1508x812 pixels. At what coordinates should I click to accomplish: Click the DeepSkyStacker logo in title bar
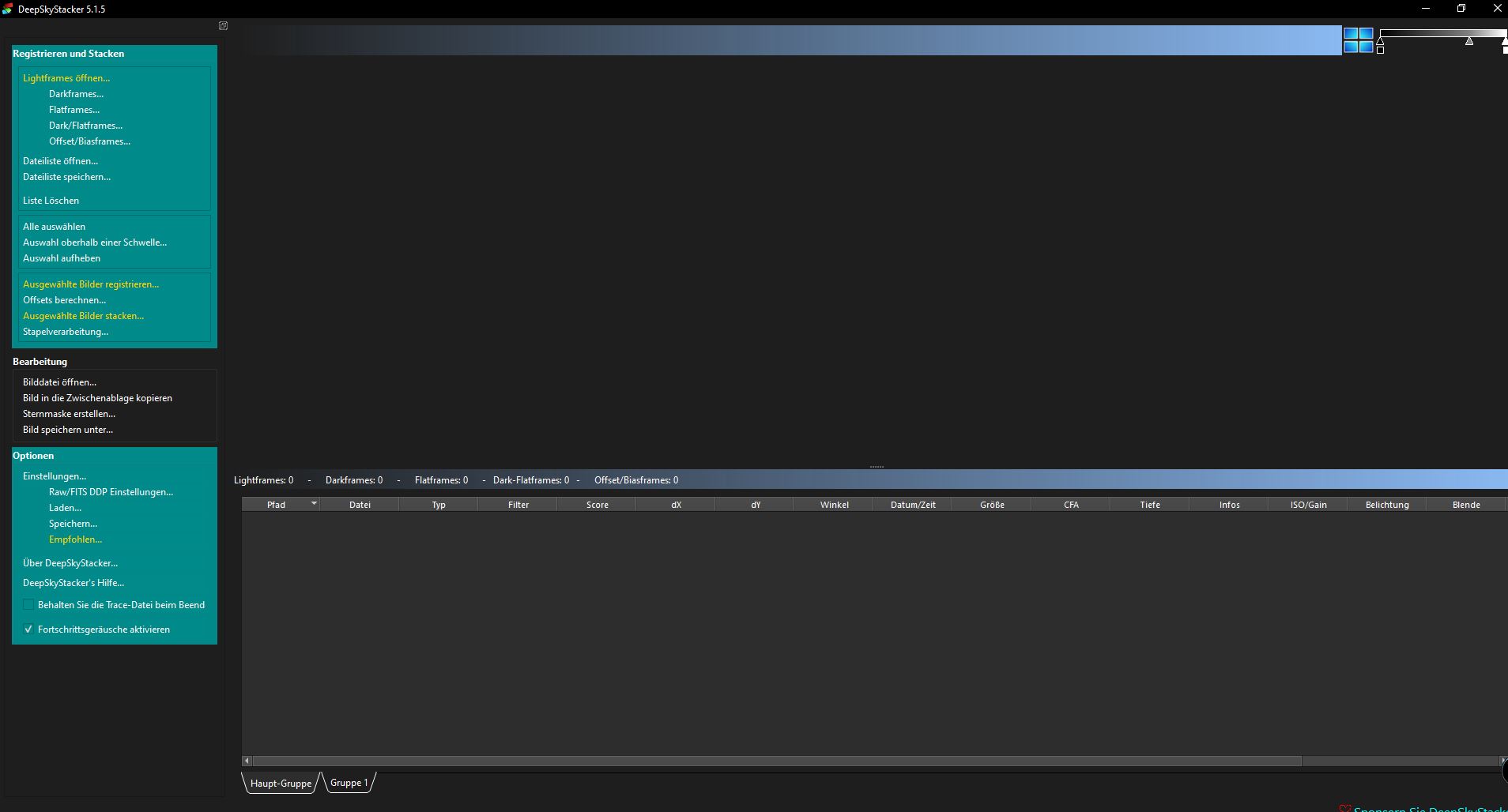(x=8, y=9)
